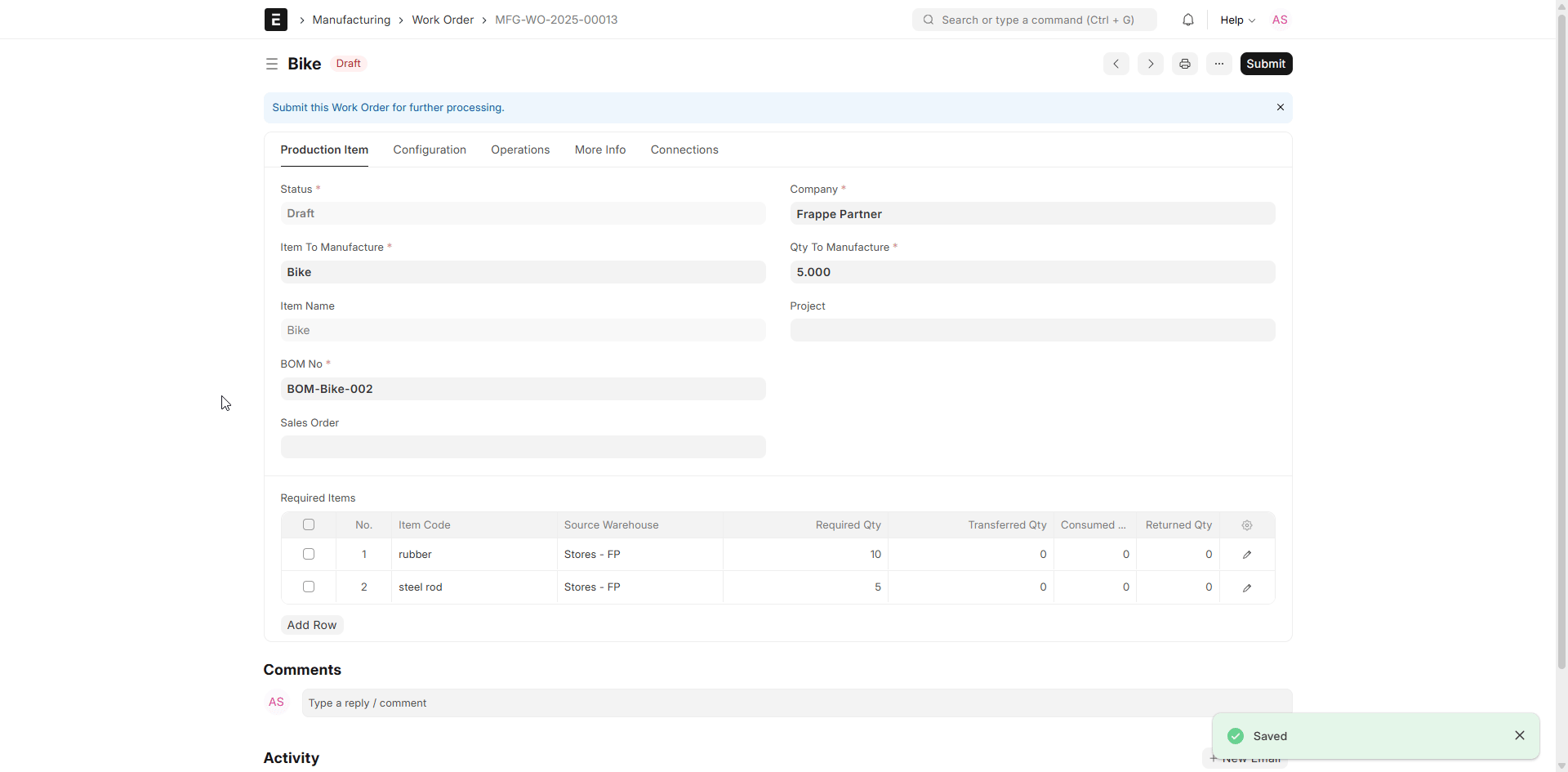Select all rows checkbox in Required Items header
Screen dimensions: 1568x772
(309, 525)
